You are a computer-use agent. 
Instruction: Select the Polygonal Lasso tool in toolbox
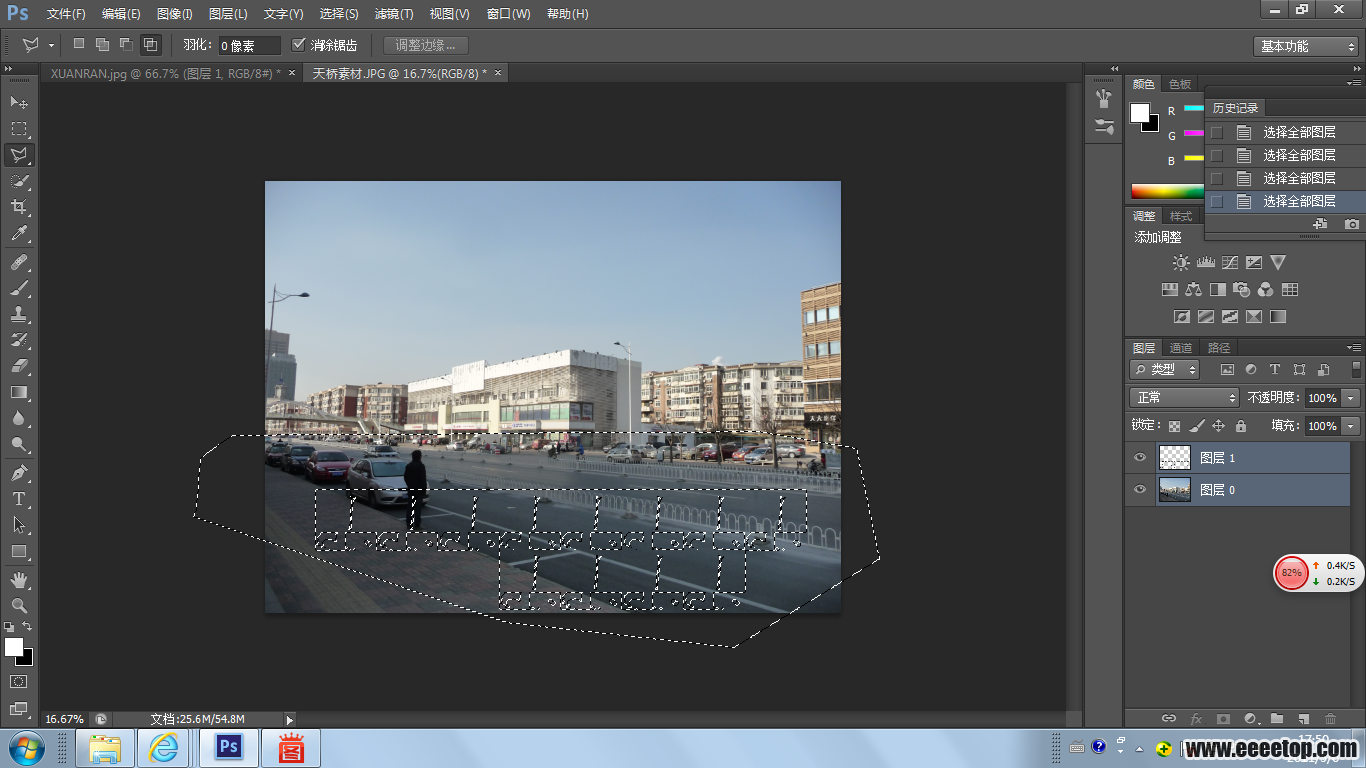pos(19,155)
